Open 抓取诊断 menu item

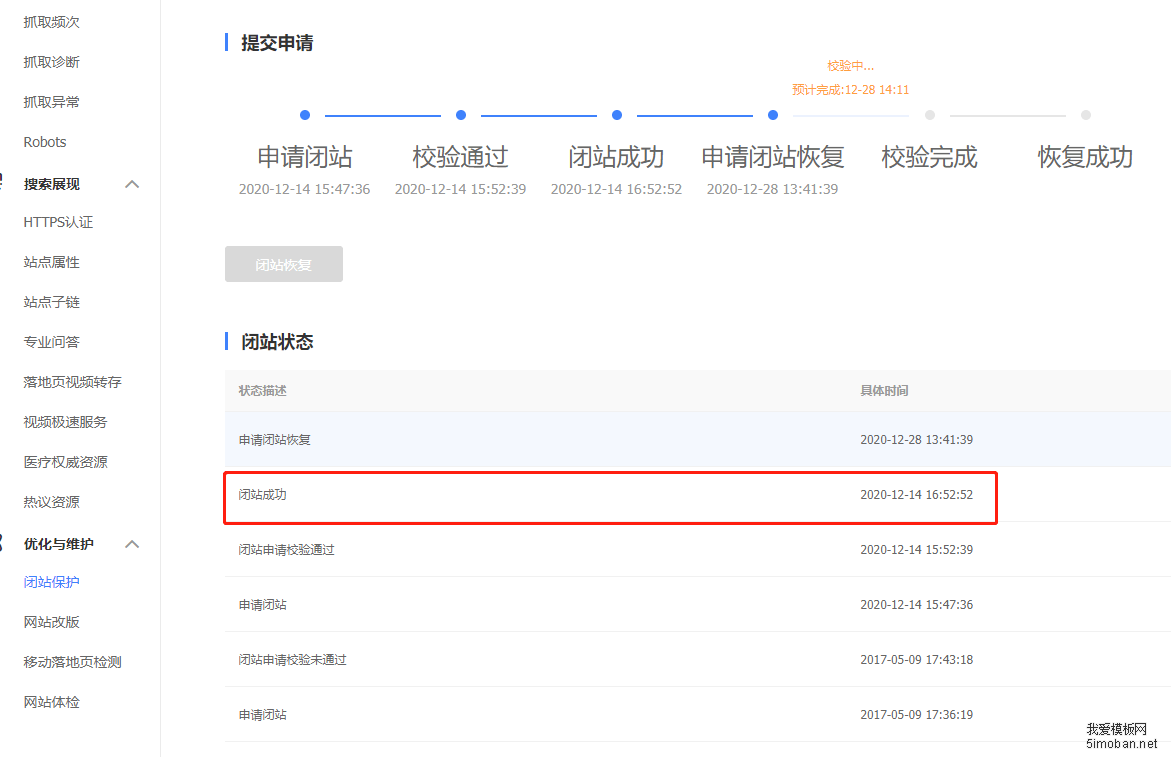click(51, 62)
